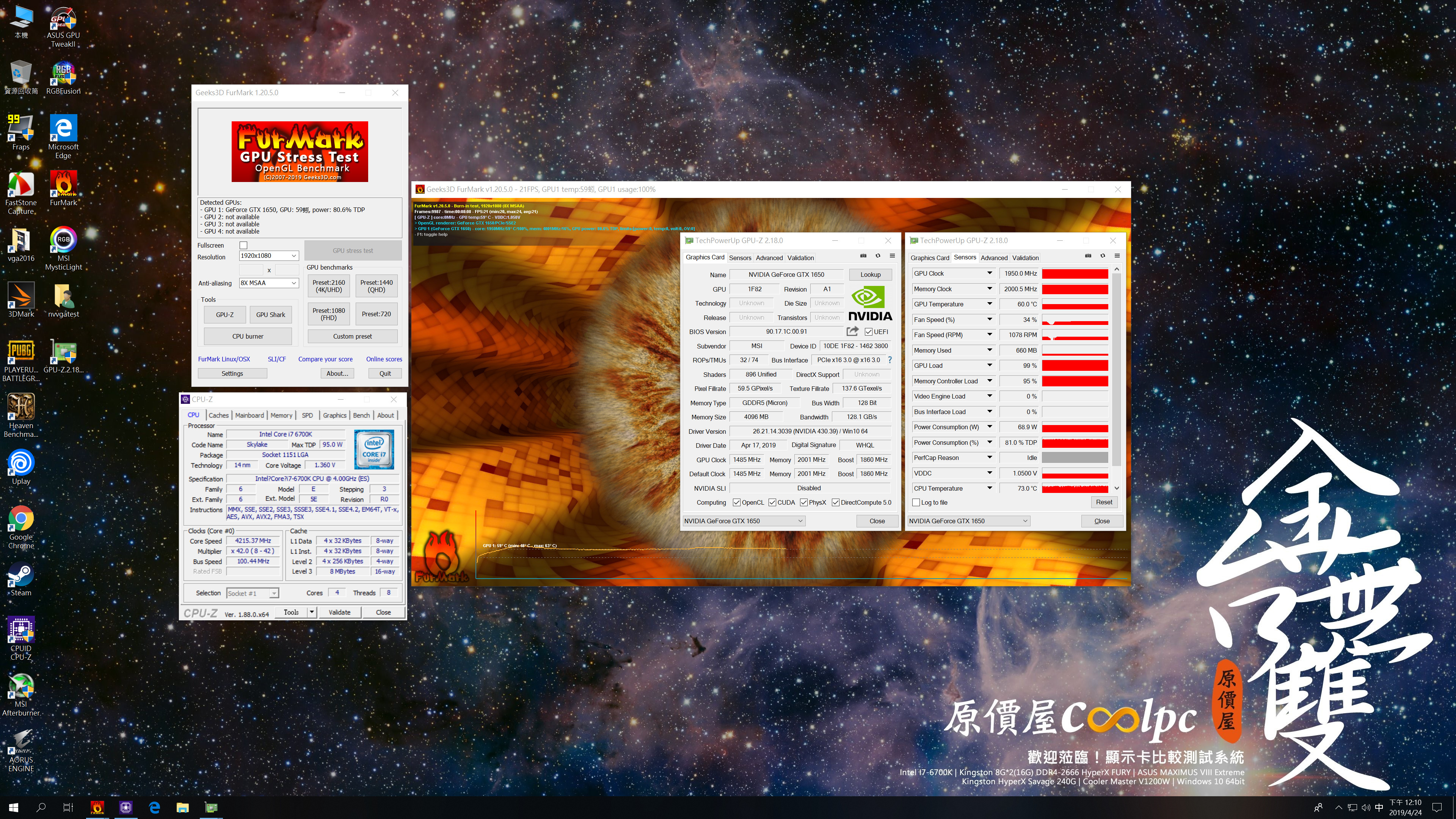Click GPU-Z Sensors vertical scrollbar
Screen dimensions: 1456x819
pyautogui.click(x=1116, y=379)
